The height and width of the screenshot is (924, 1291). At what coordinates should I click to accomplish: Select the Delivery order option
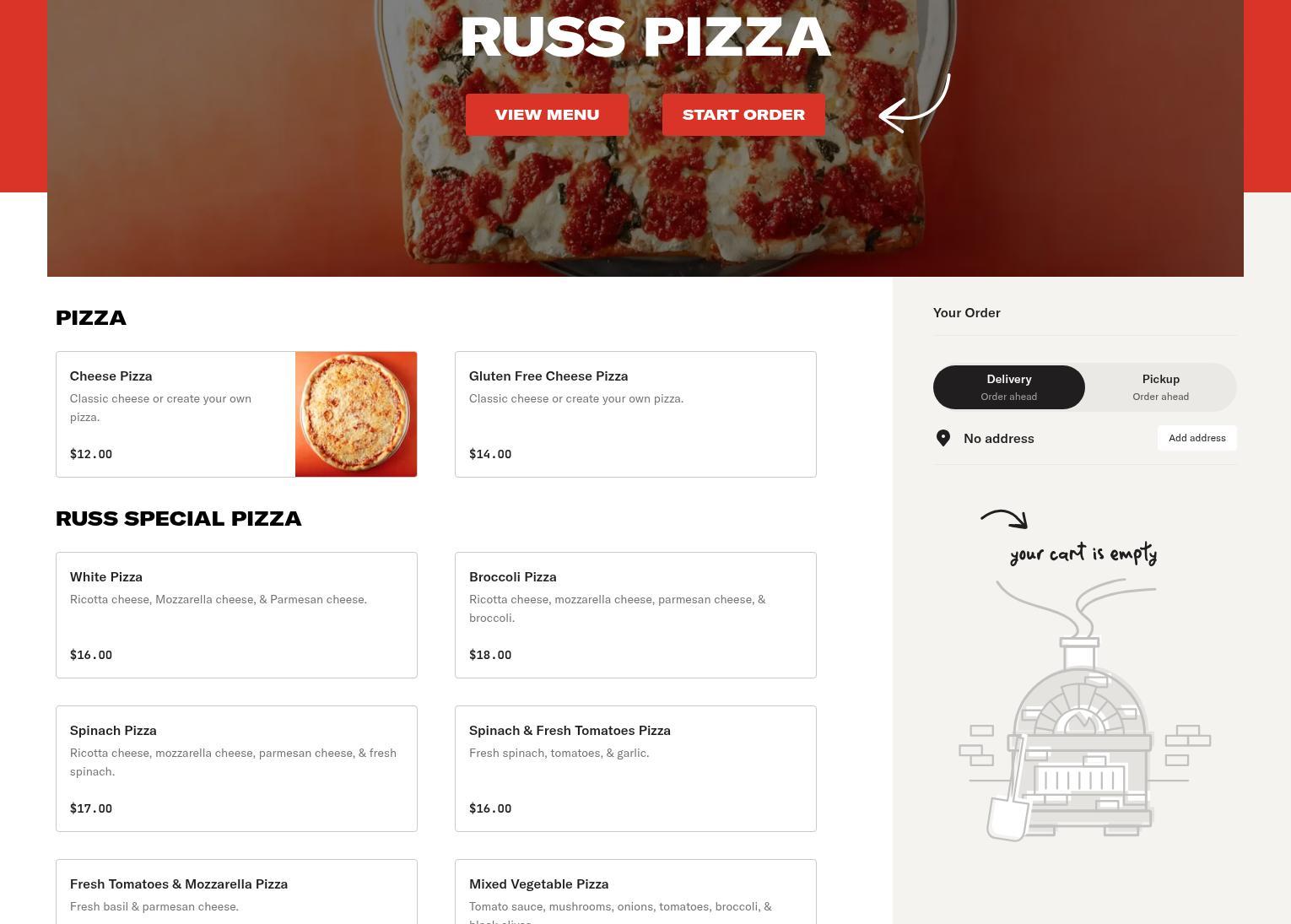coord(1009,387)
